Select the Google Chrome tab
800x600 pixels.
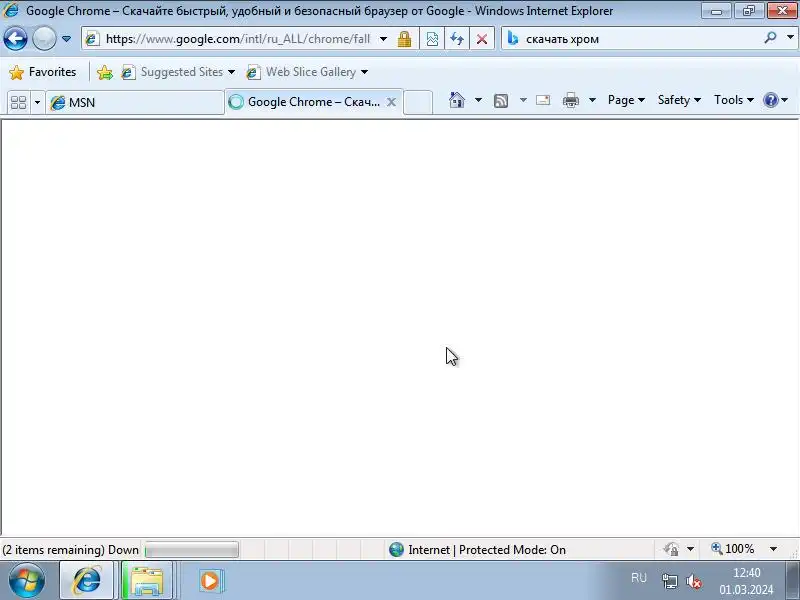click(x=314, y=102)
